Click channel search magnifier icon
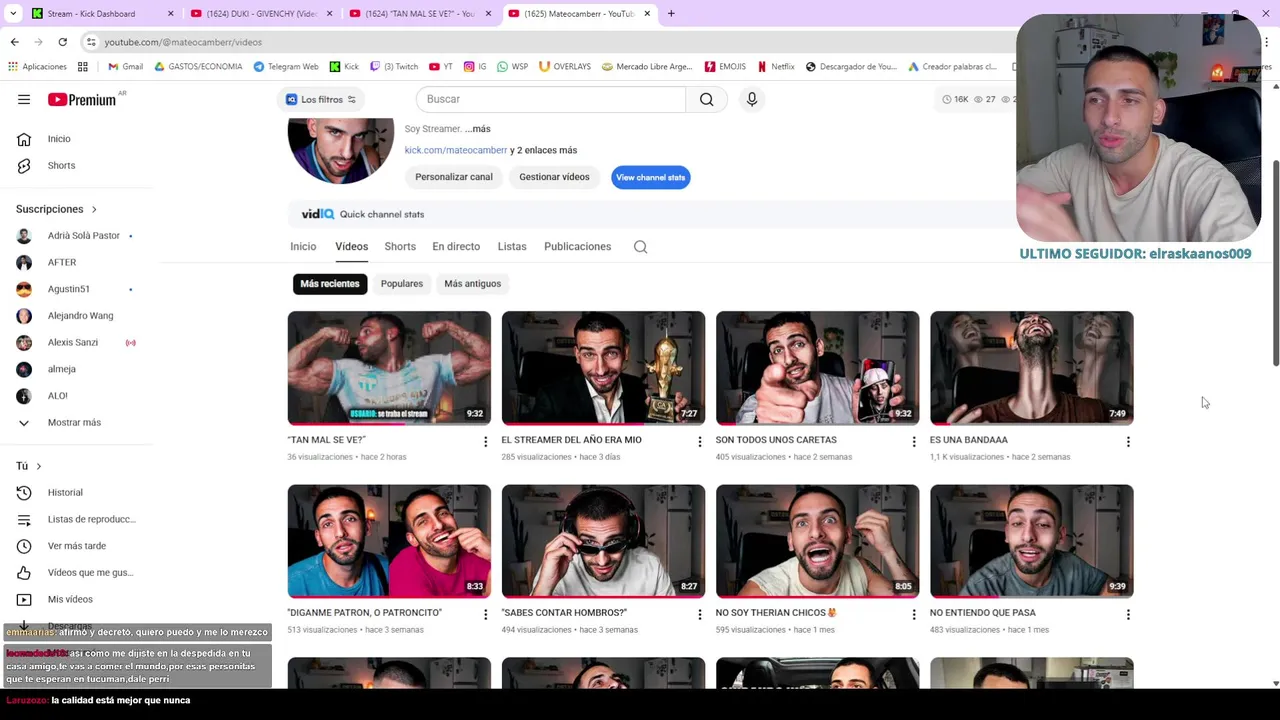Viewport: 1280px width, 720px height. coord(640,247)
